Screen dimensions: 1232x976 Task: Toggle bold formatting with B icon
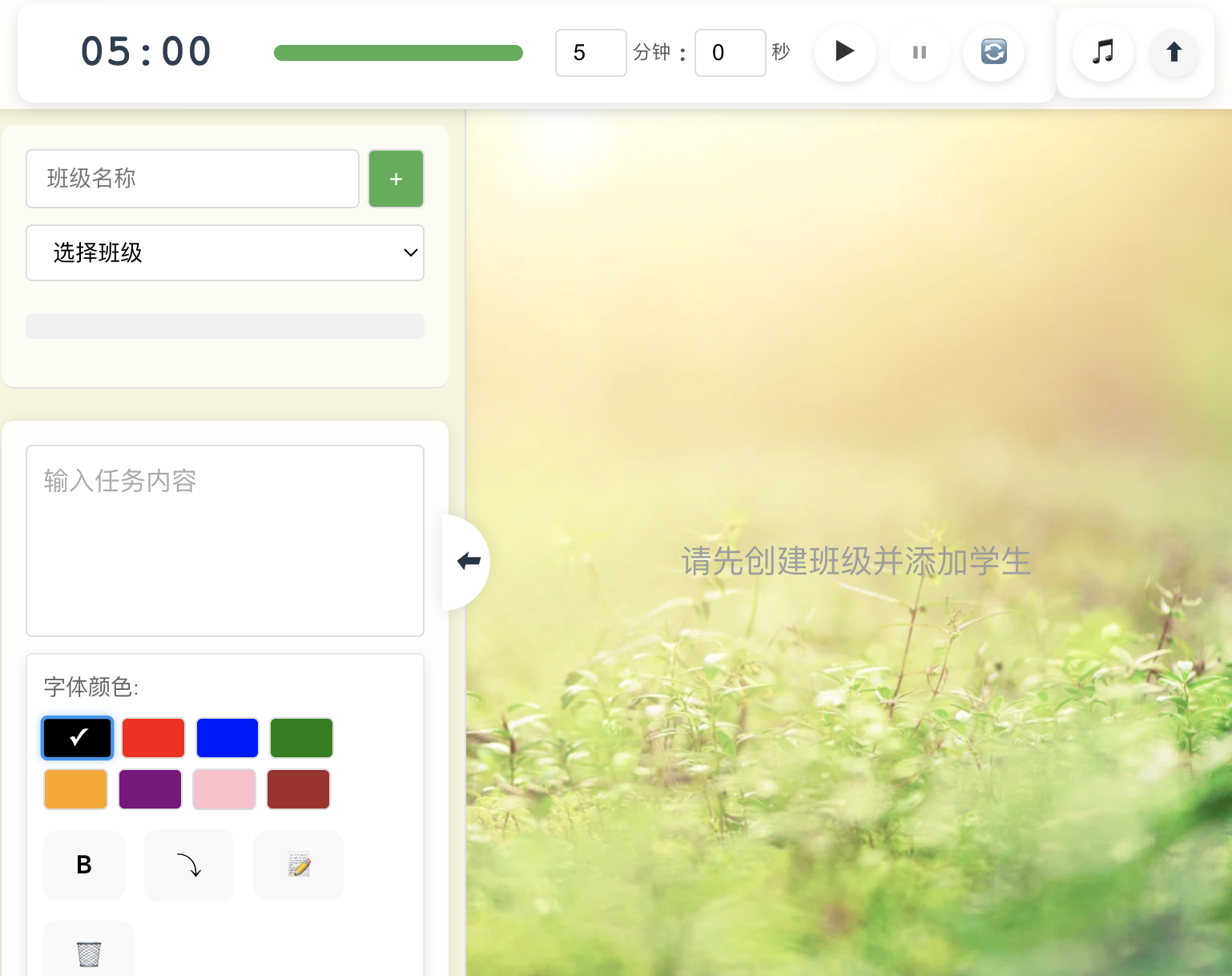83,865
